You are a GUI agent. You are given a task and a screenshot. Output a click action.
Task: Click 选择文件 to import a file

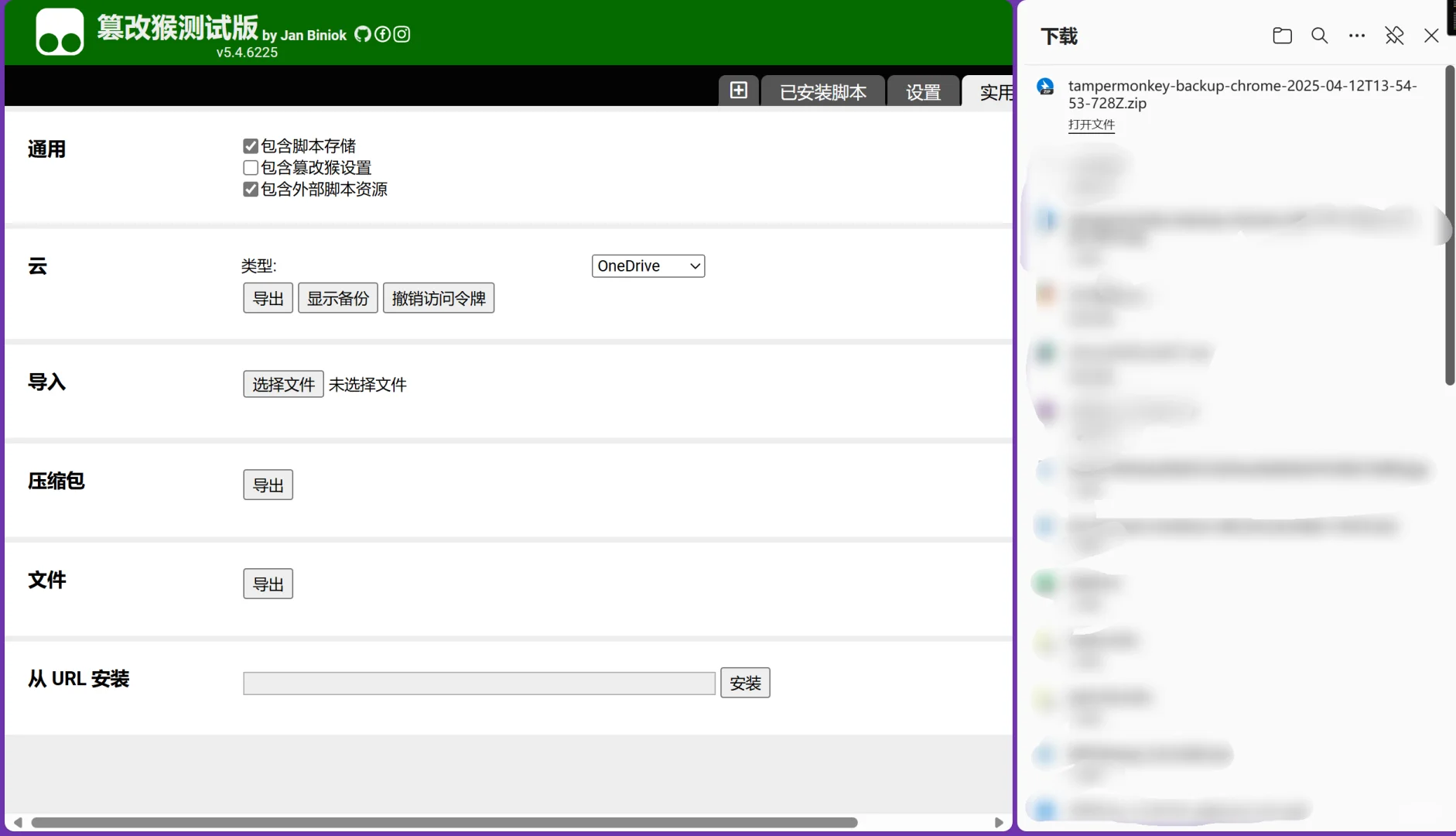coord(283,384)
